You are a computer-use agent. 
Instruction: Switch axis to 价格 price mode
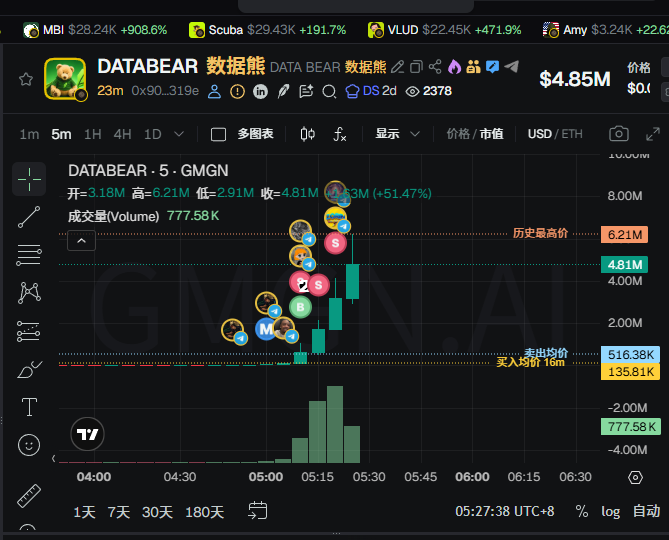[458, 134]
